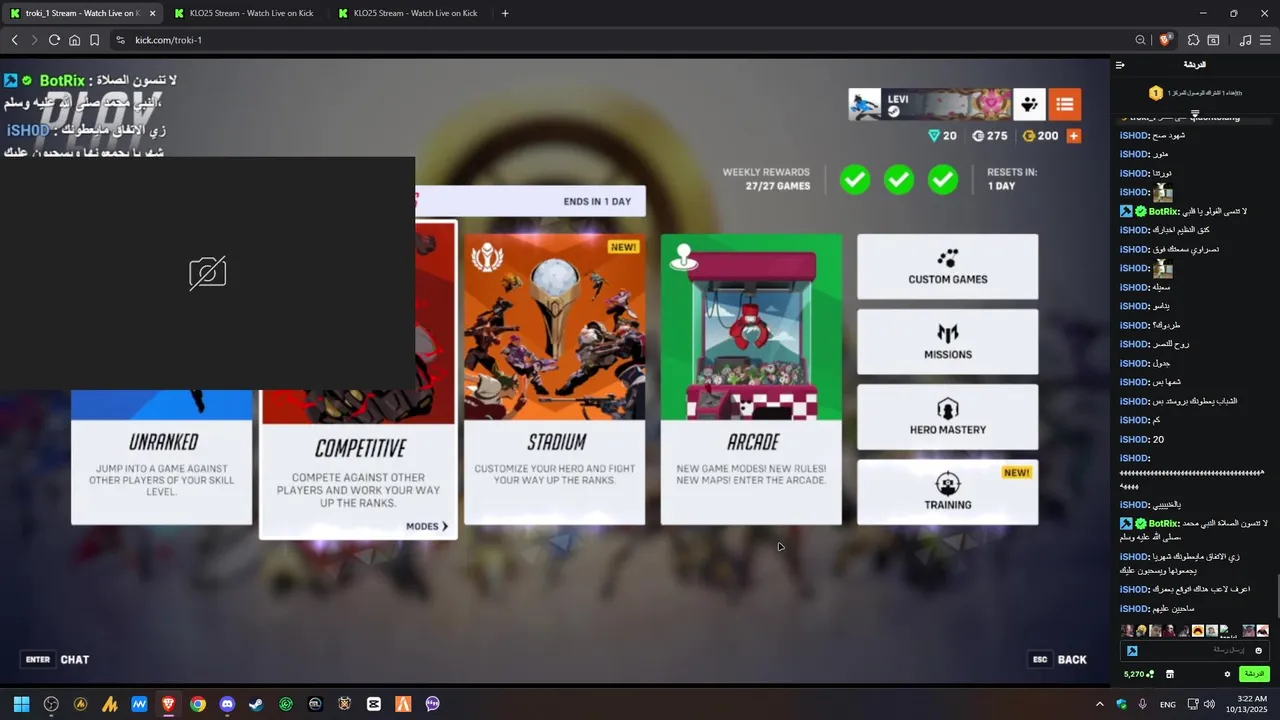Click the teal triangle currency icon showing 20

pyautogui.click(x=934, y=136)
